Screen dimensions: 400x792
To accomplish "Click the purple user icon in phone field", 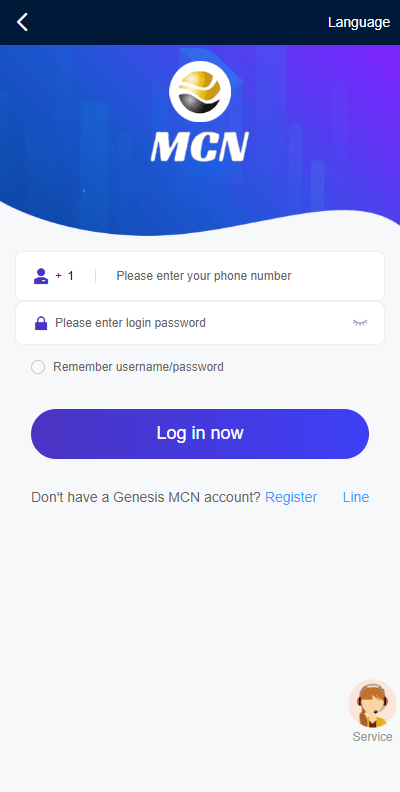I will 41,276.
